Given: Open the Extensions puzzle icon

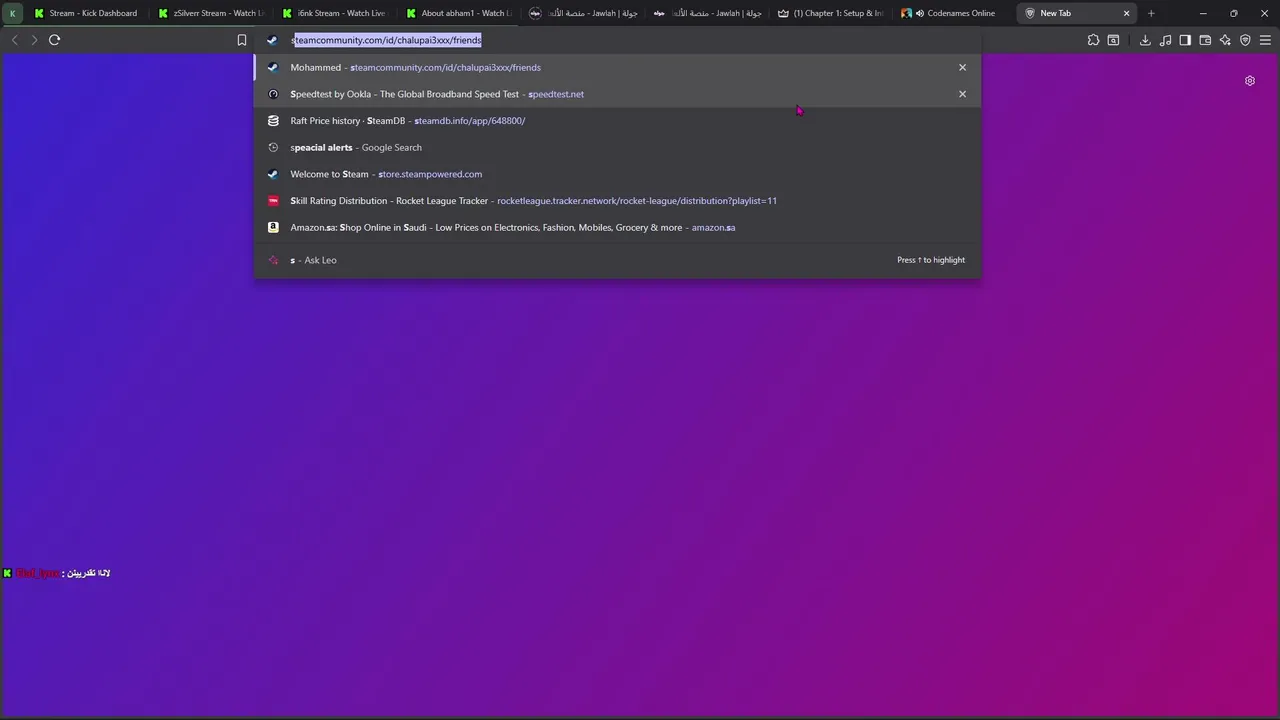Looking at the screenshot, I should (x=1093, y=40).
